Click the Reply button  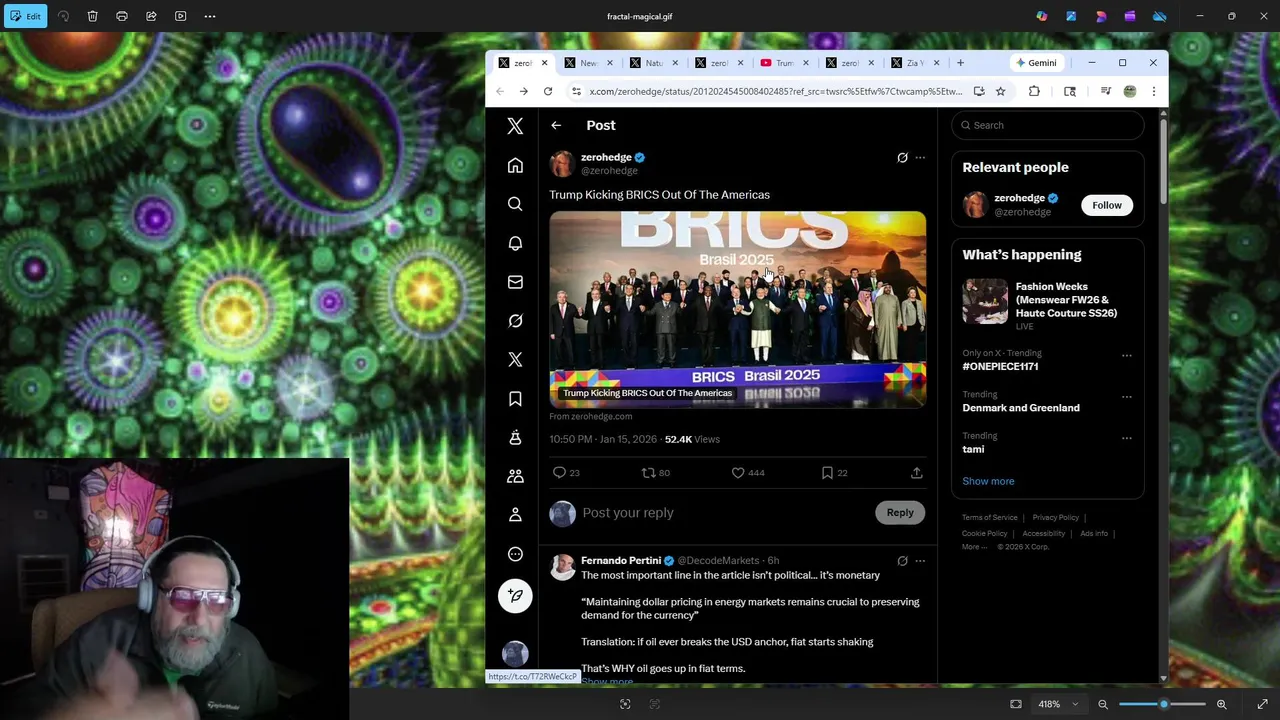point(899,513)
